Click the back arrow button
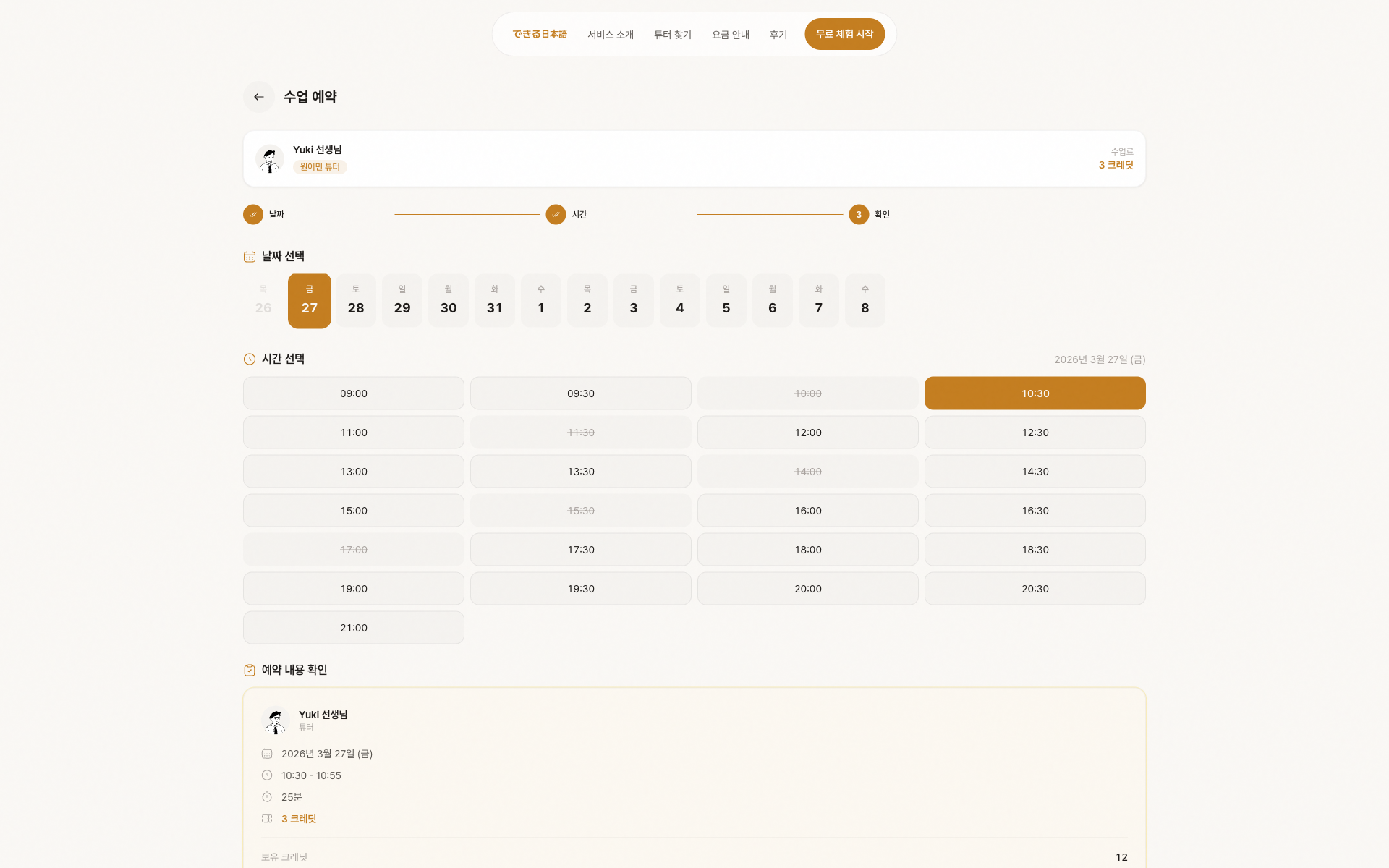Image resolution: width=1389 pixels, height=868 pixels. [x=258, y=97]
